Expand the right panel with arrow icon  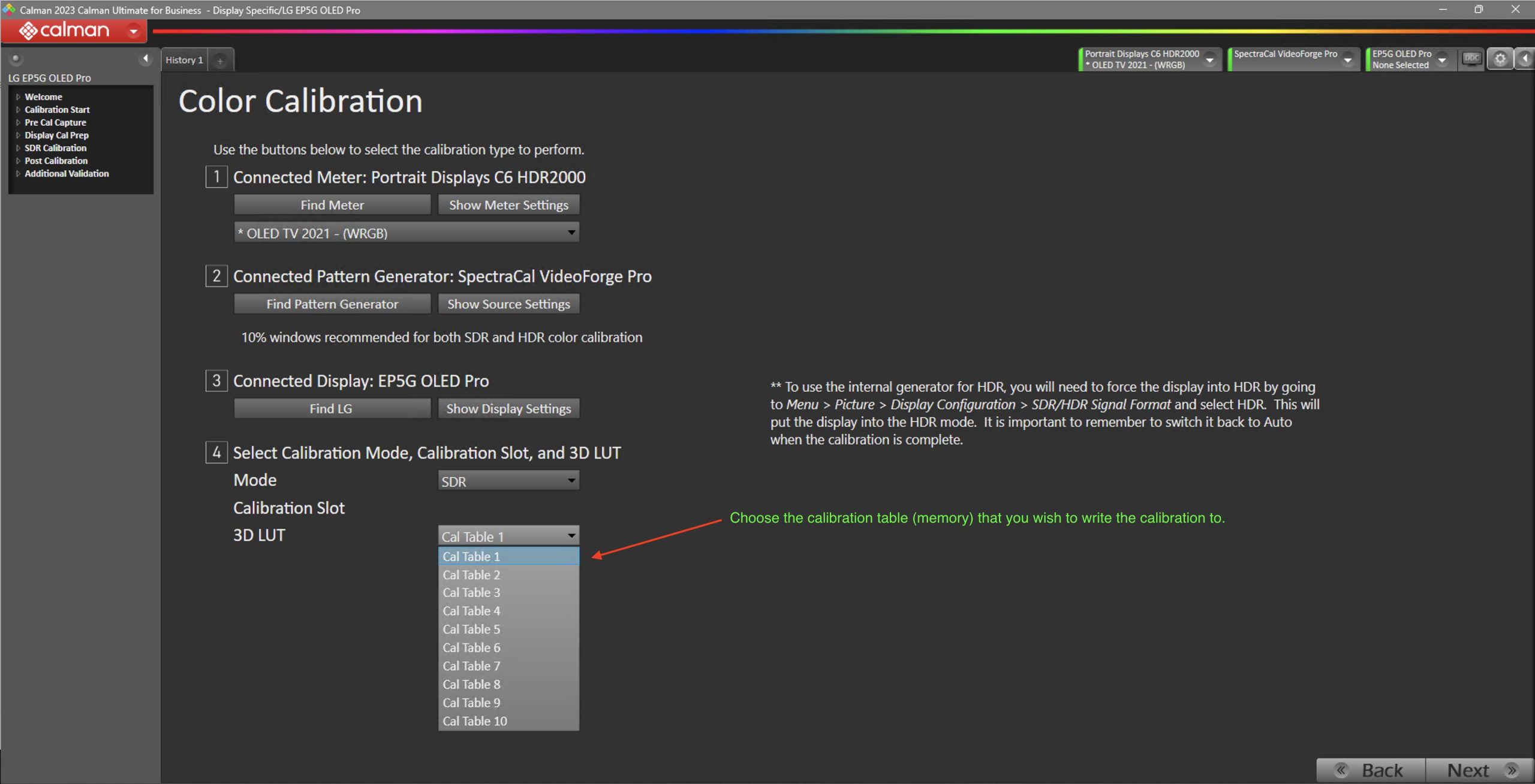[1525, 59]
